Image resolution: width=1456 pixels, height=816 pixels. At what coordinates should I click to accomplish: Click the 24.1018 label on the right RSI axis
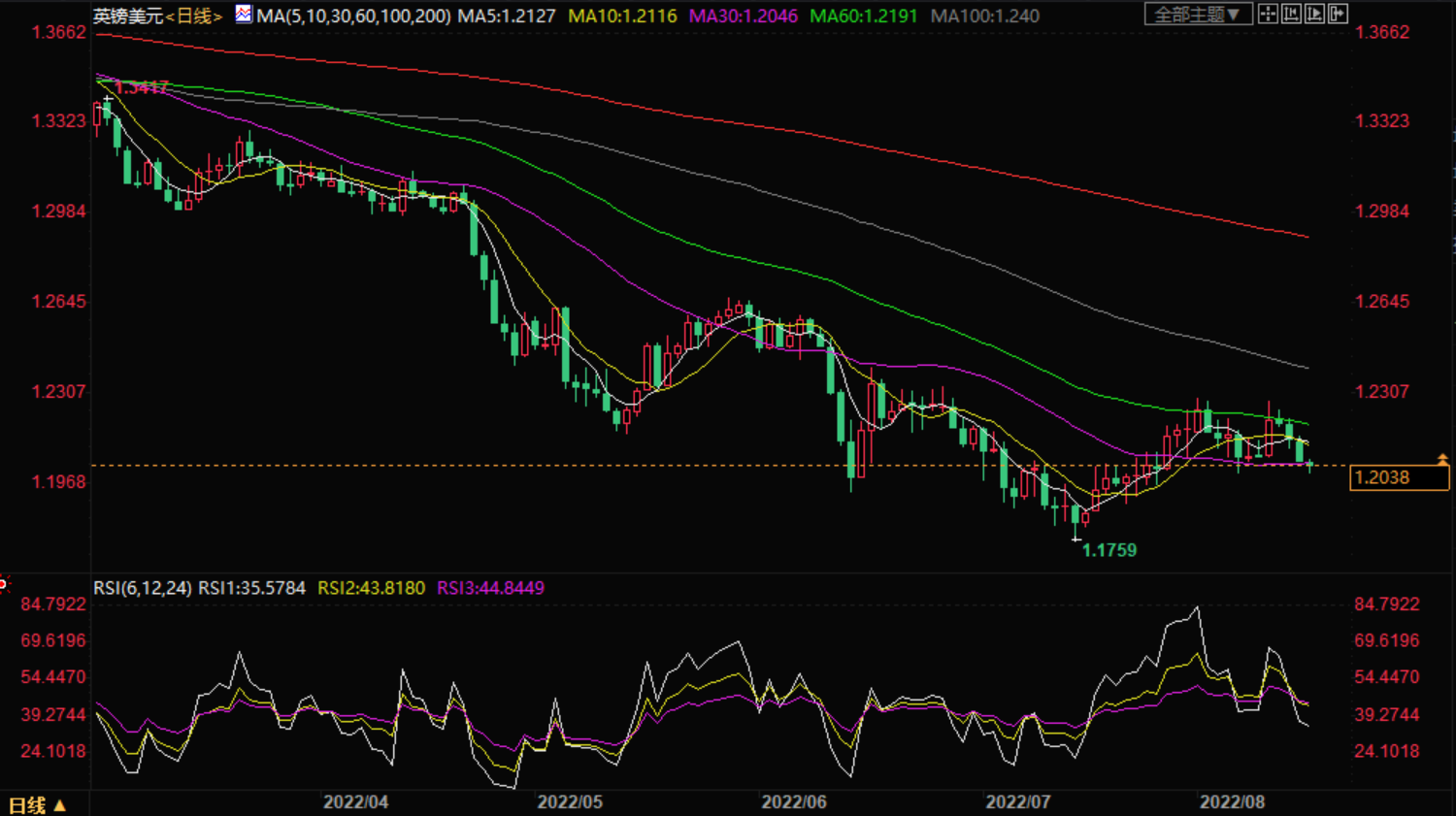pyautogui.click(x=1386, y=751)
